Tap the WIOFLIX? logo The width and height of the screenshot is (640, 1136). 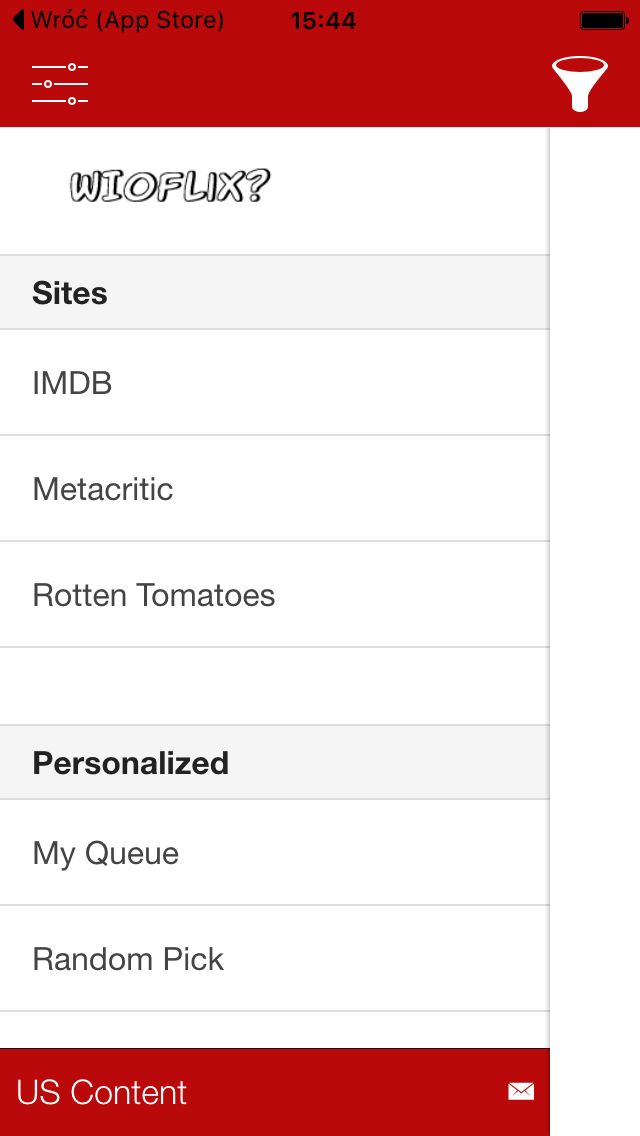170,186
